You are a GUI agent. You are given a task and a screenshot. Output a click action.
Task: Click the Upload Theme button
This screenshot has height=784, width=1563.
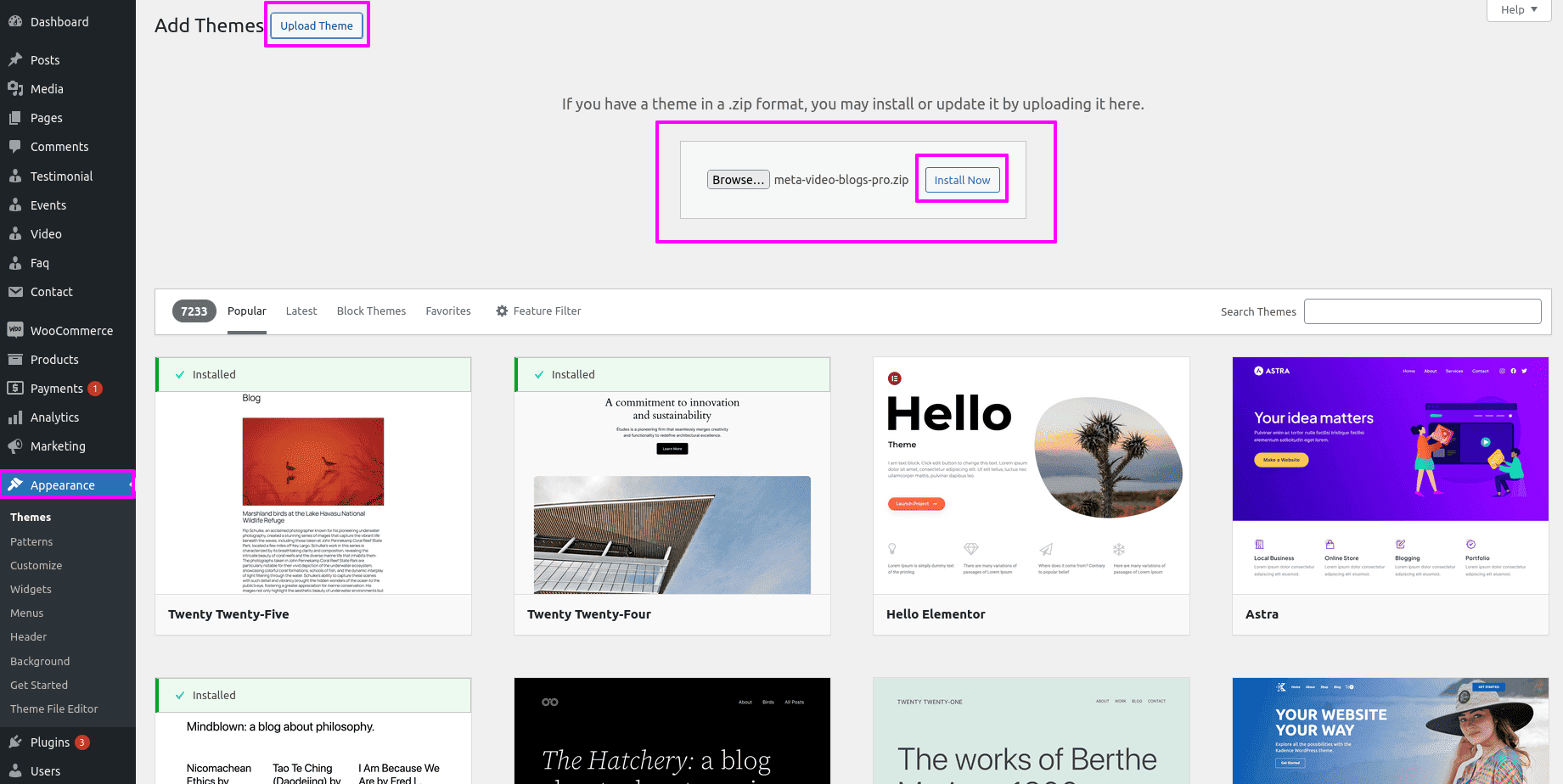coord(317,25)
